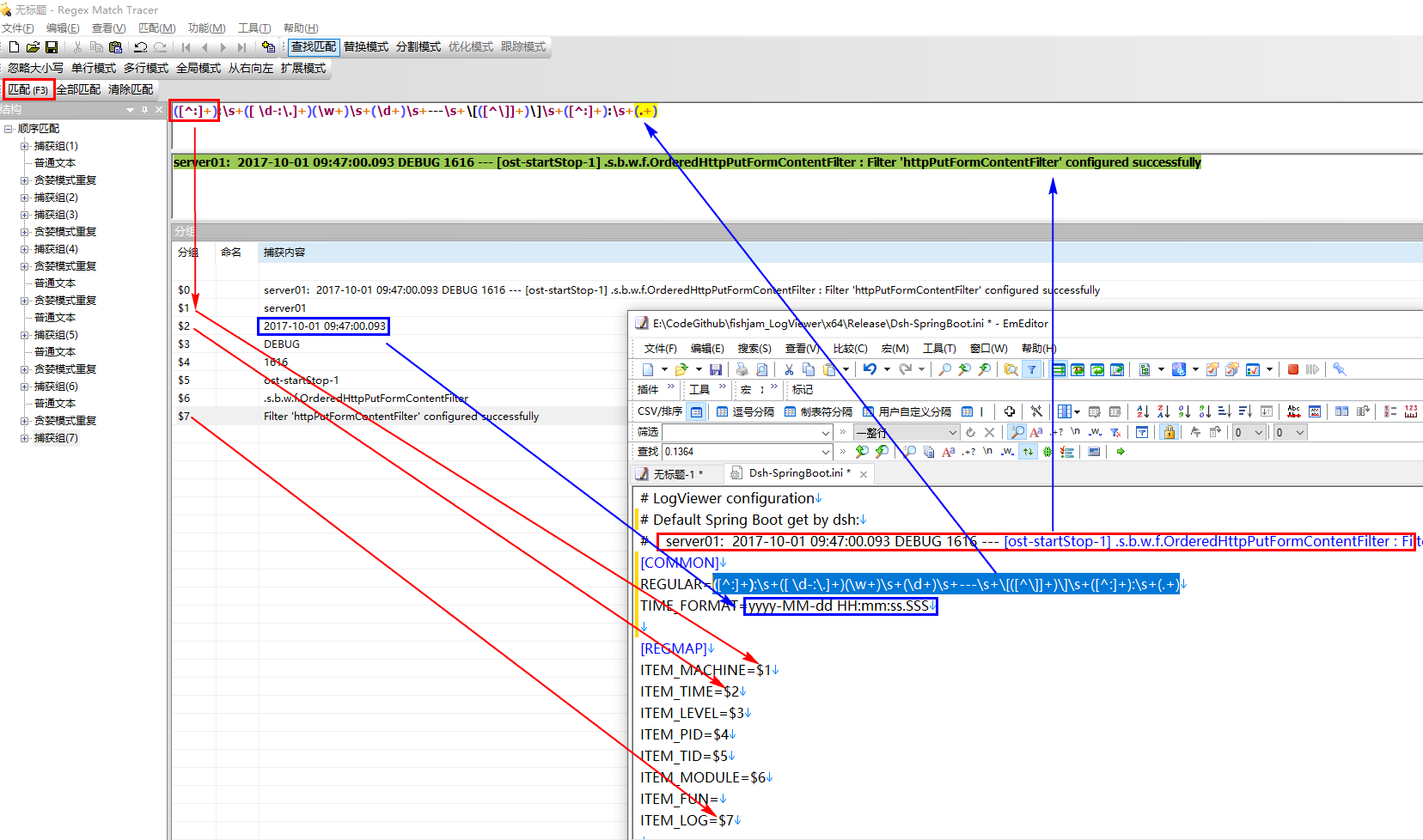The image size is (1423, 840).
Task: Collapse 顺序匹配 root tree node
Action: (x=8, y=129)
